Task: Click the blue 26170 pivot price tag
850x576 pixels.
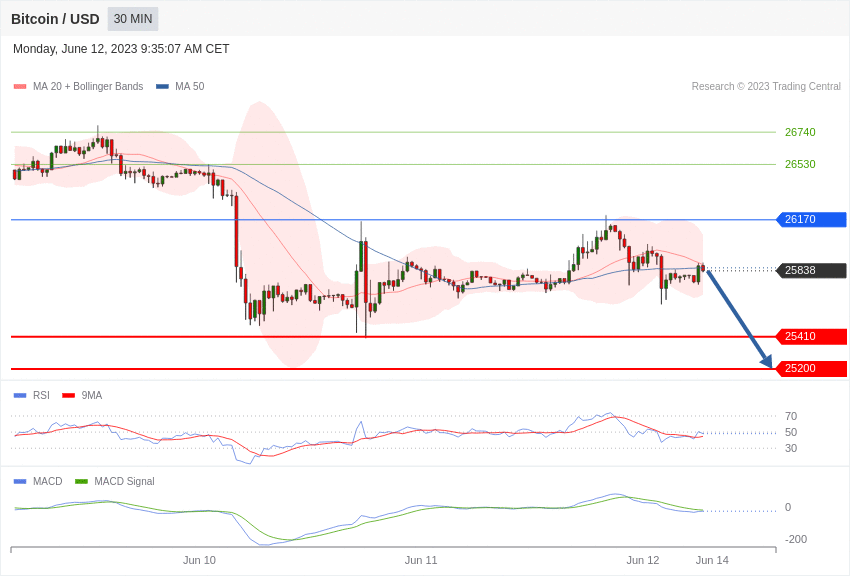Action: tap(812, 219)
